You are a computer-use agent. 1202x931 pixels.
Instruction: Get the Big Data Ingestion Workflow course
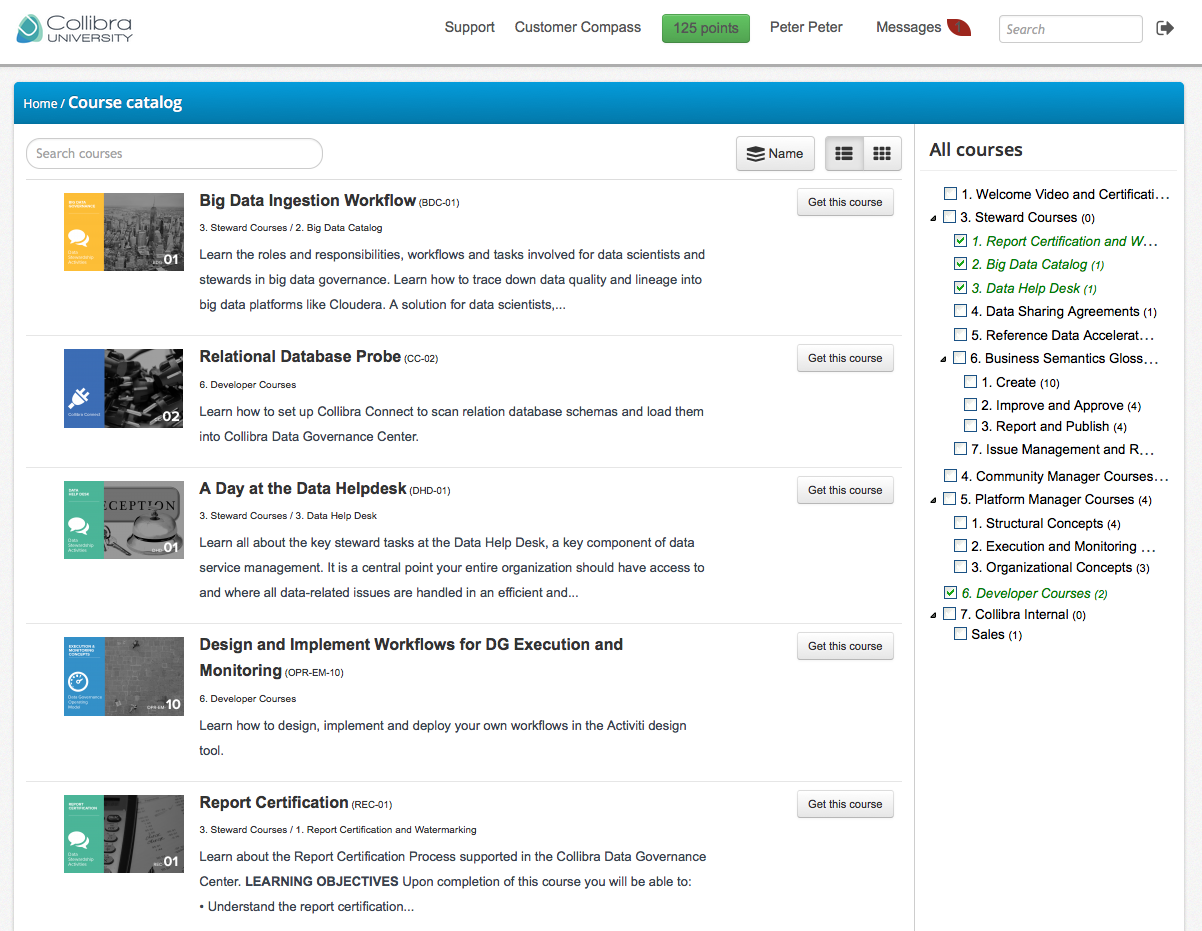coord(845,202)
